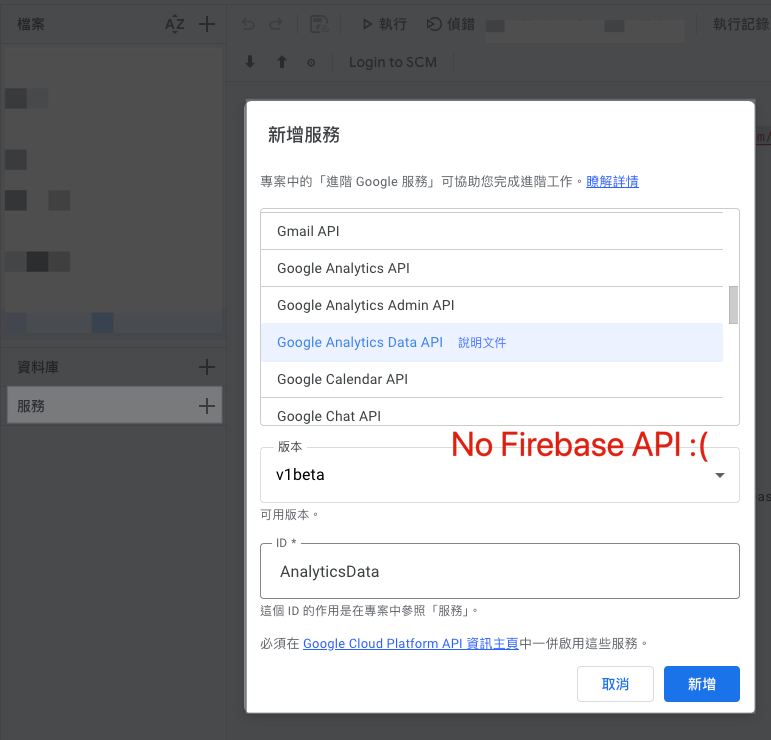Click the save project floppy disk icon
Viewport: 771px width, 740px height.
[319, 24]
